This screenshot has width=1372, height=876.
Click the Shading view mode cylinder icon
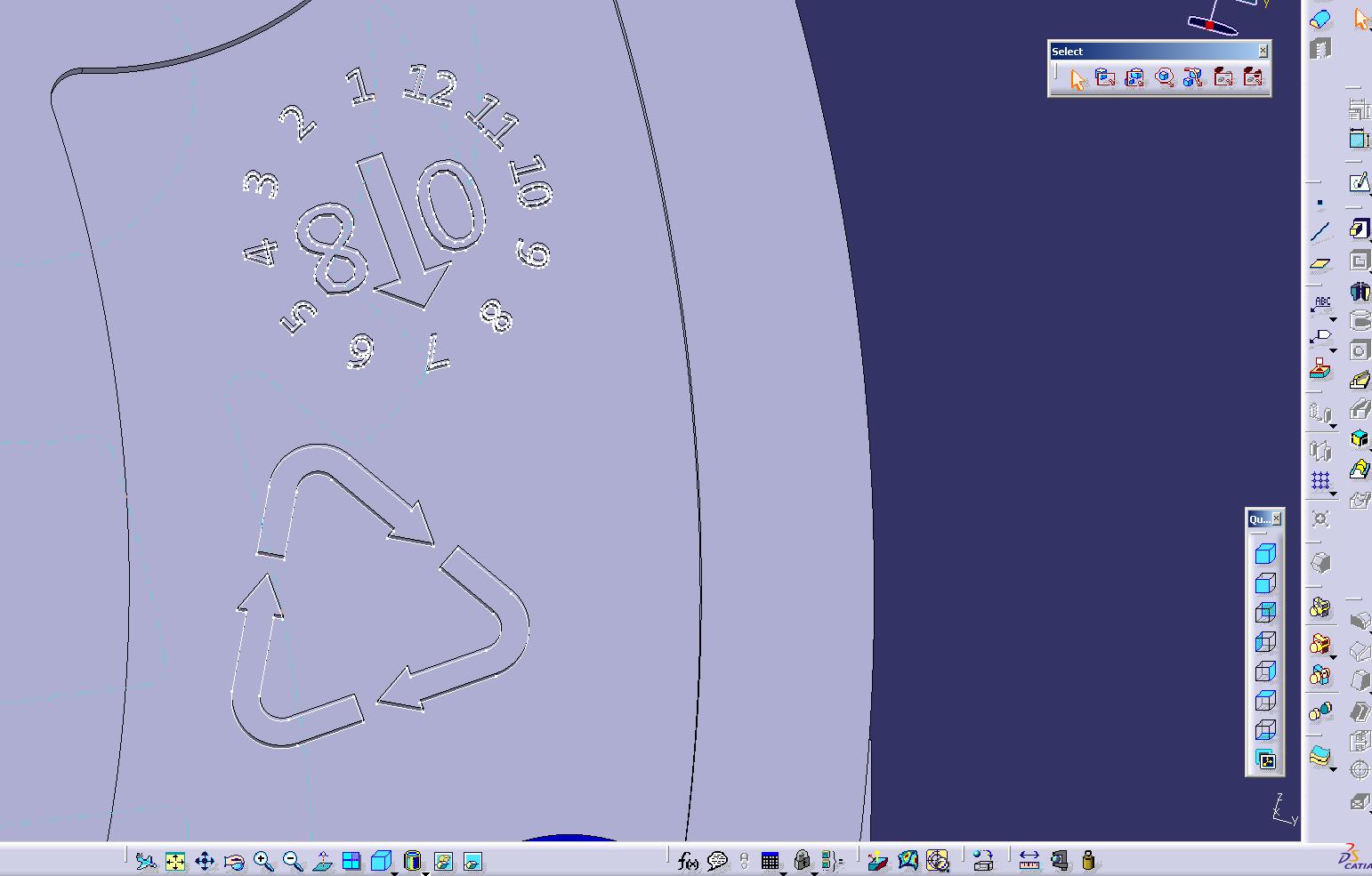[x=412, y=861]
